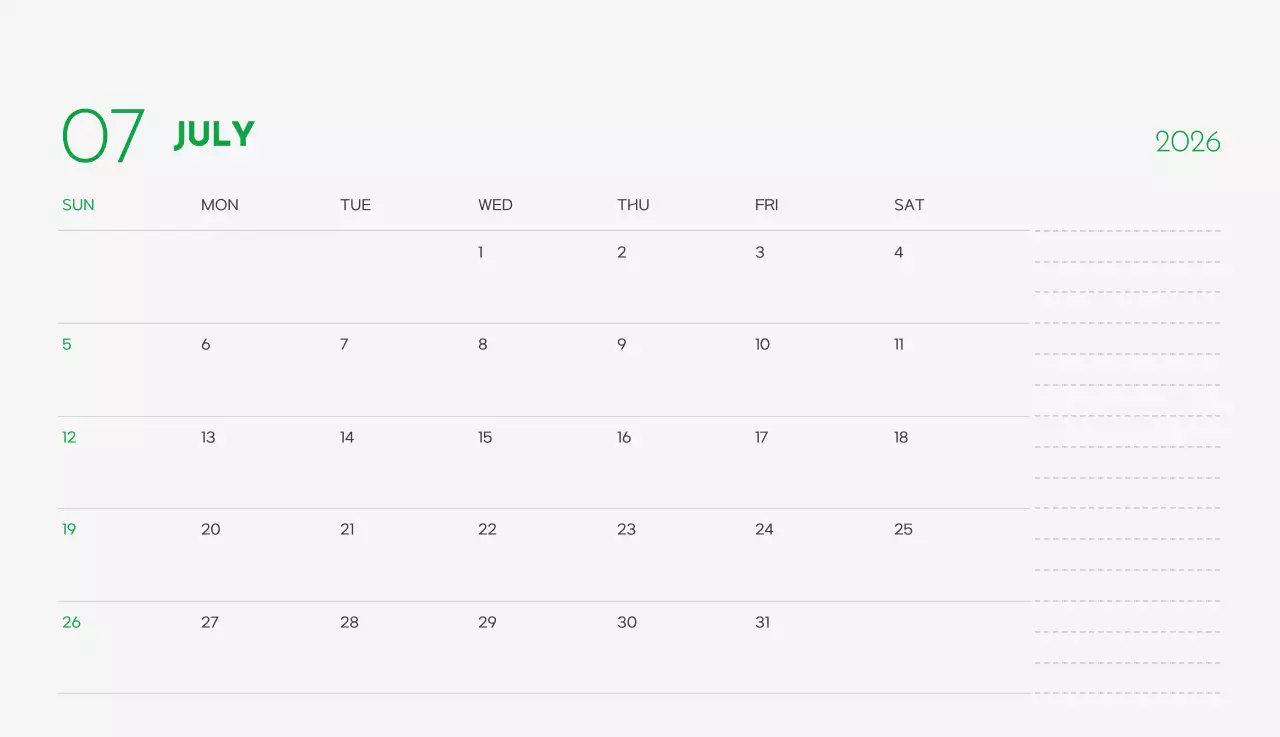This screenshot has width=1280, height=737.
Task: Select July 21 in the Tuesday column
Action: pyautogui.click(x=347, y=530)
